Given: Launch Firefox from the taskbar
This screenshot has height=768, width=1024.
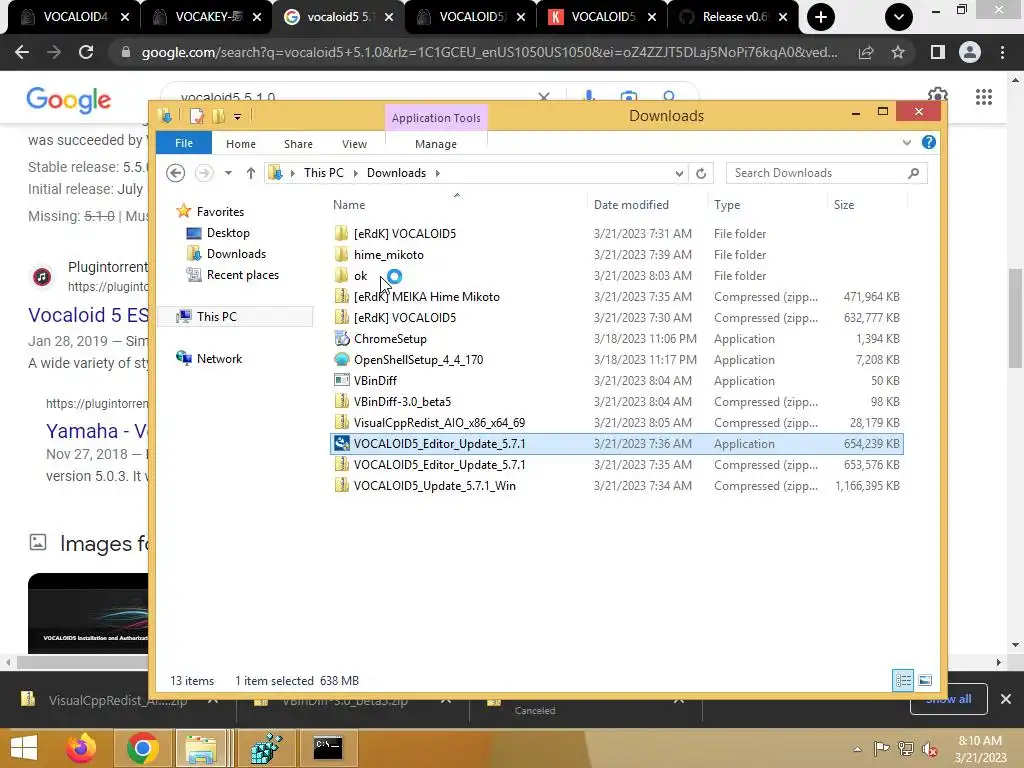Looking at the screenshot, I should pos(80,748).
